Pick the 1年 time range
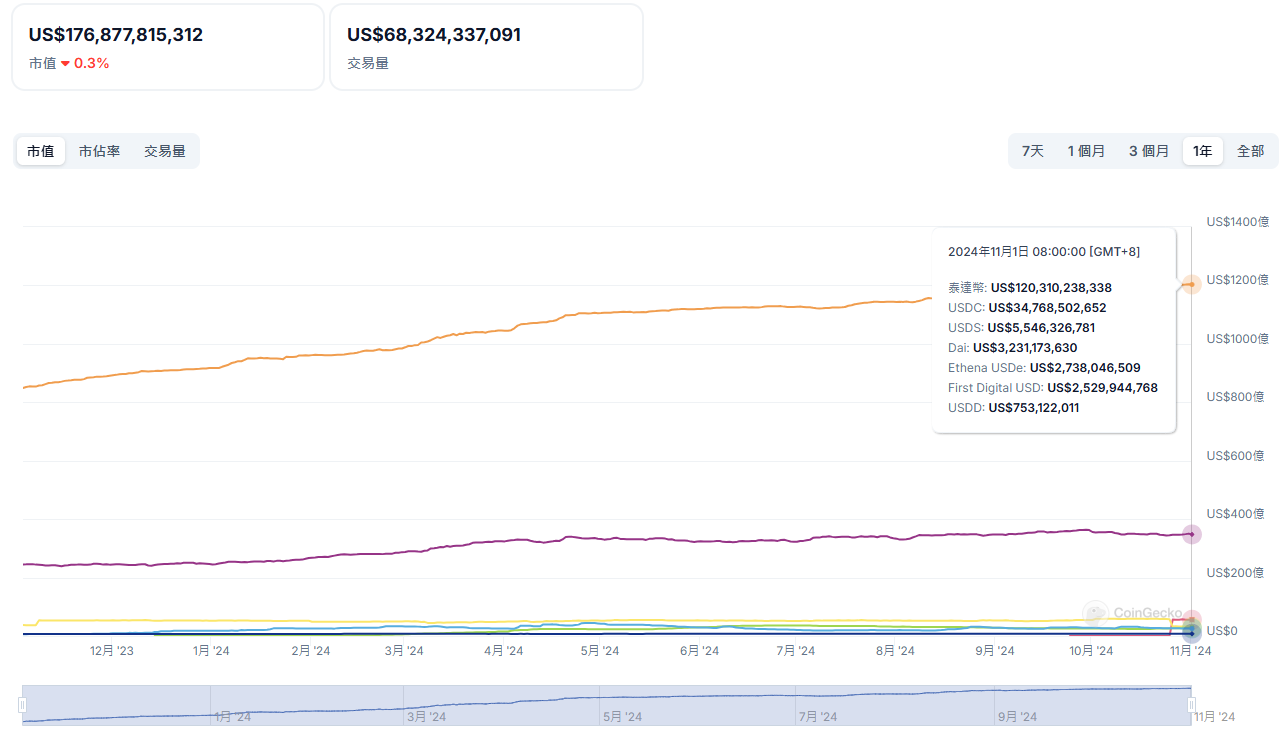 [x=1202, y=151]
